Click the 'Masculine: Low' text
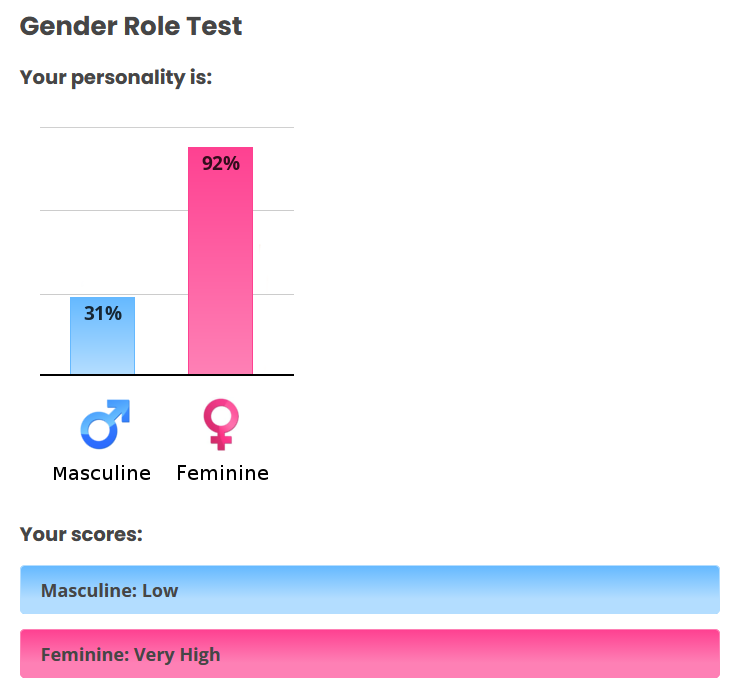Viewport: 744px width, 690px height. click(110, 590)
